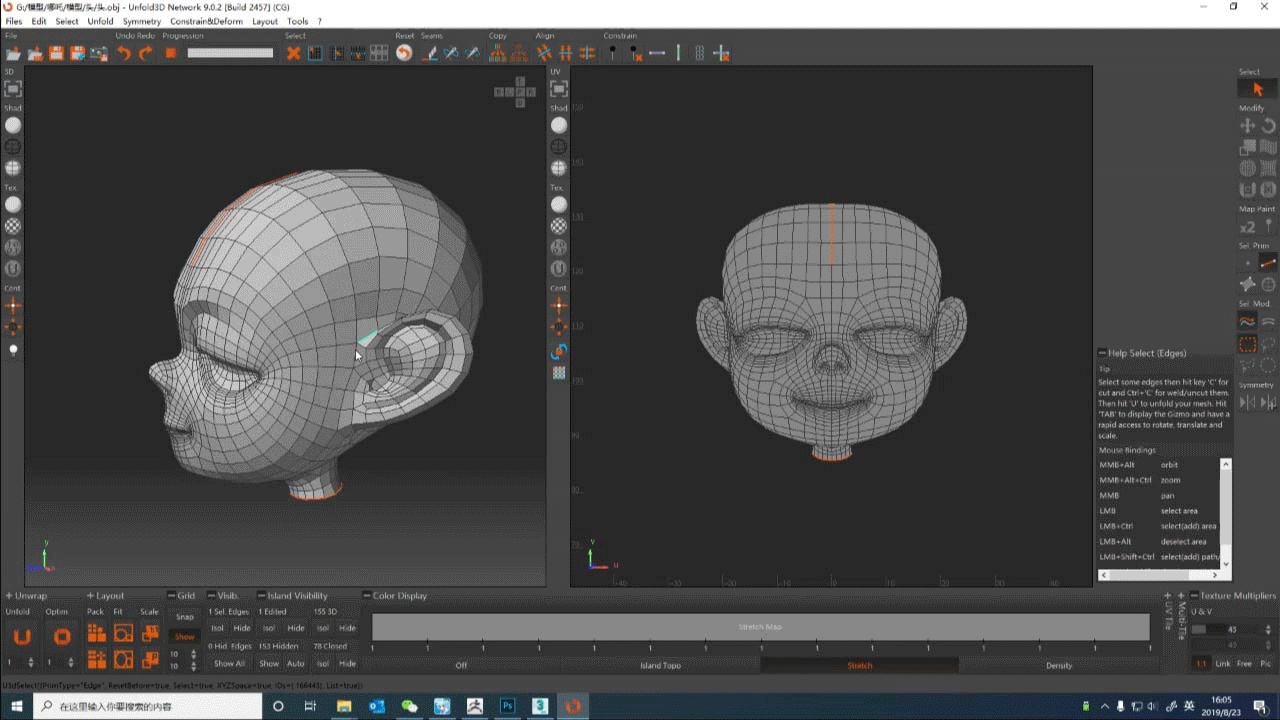Toggle the grid Snap button
This screenshot has height=720, width=1280.
click(185, 617)
